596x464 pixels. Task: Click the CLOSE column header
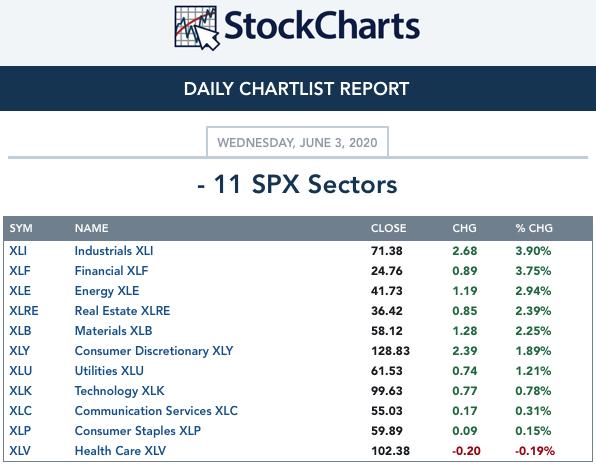tap(388, 228)
